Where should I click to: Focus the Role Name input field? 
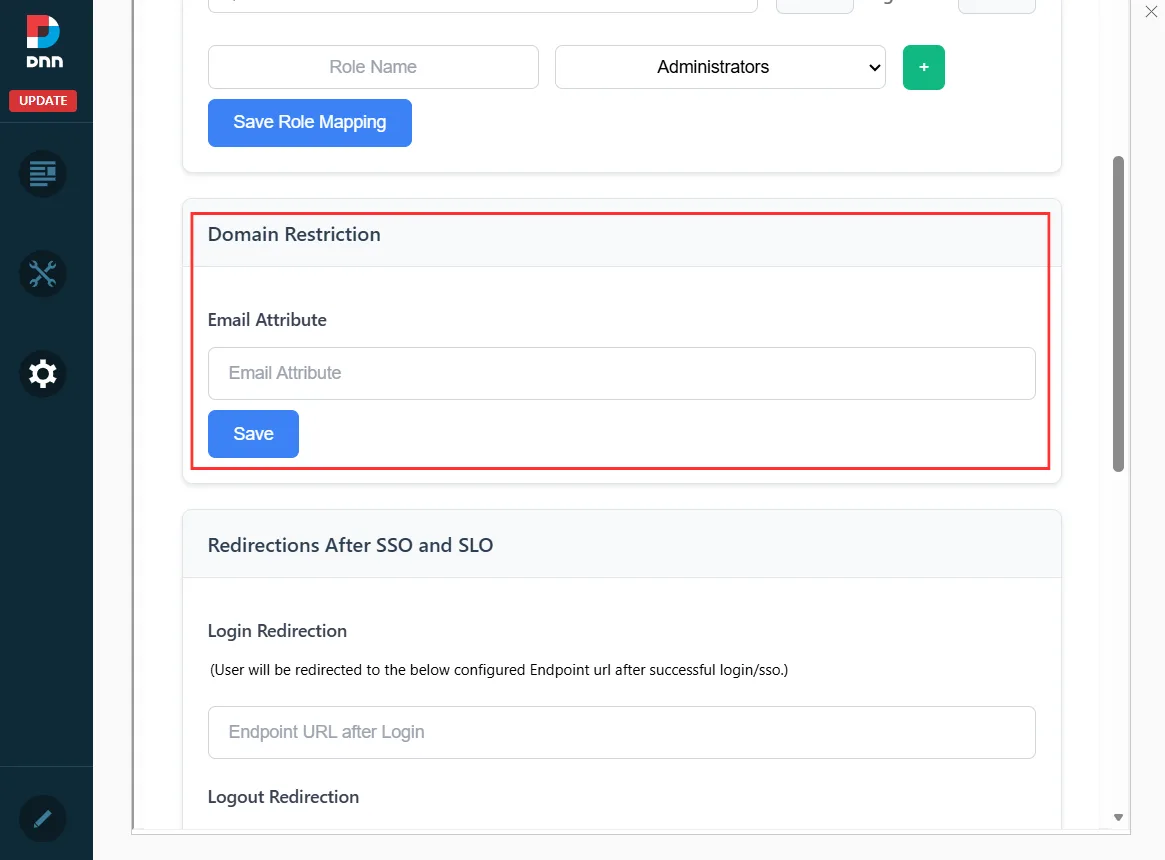pyautogui.click(x=373, y=67)
